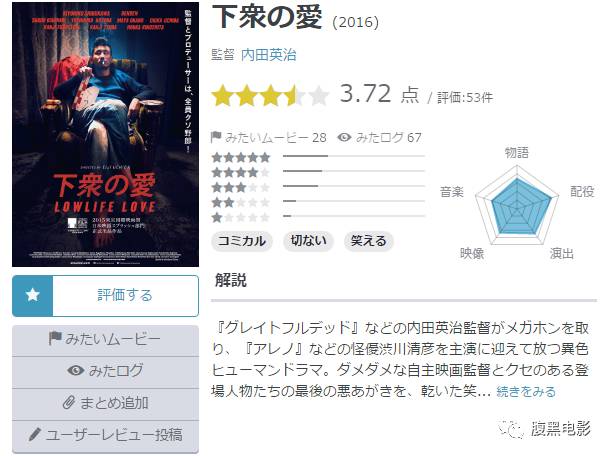Screen dimensions: 610x456
Task: Click the 評価:53件 review count
Action: pos(465,97)
